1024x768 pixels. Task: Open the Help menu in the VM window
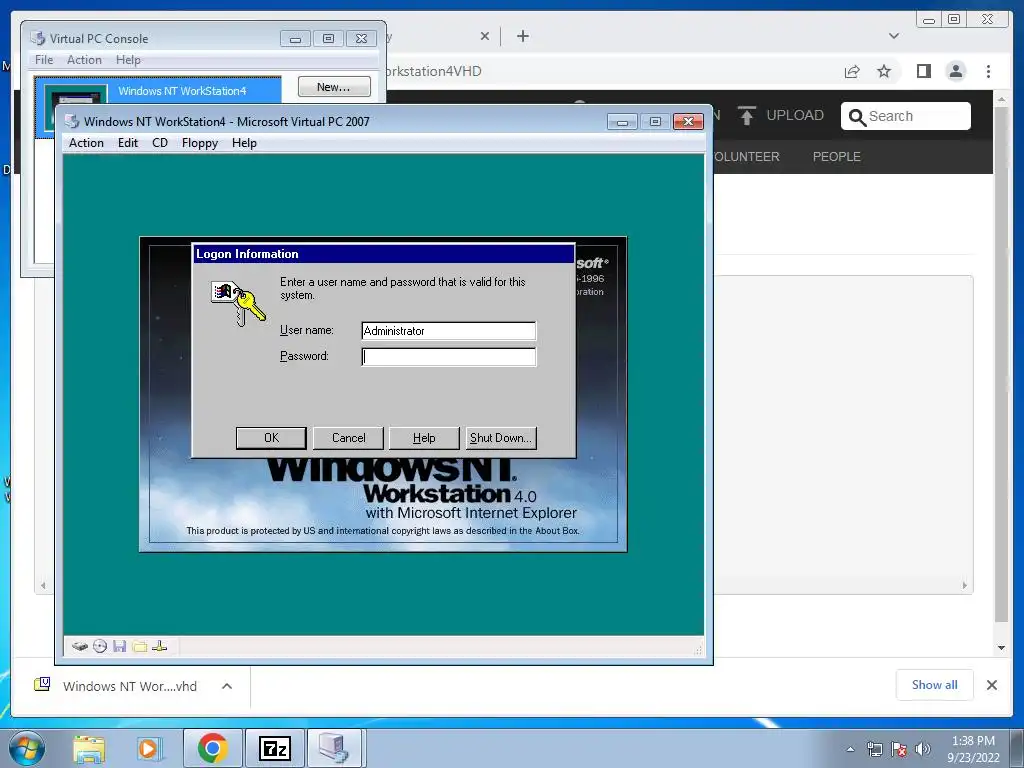coord(244,143)
